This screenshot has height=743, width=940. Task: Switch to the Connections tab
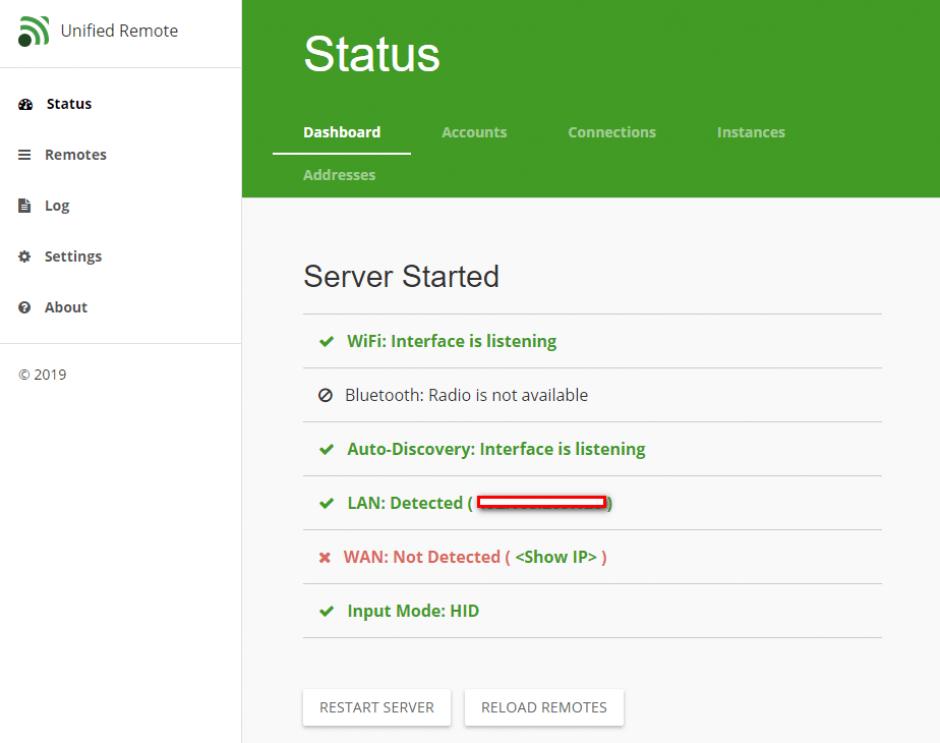click(x=612, y=133)
